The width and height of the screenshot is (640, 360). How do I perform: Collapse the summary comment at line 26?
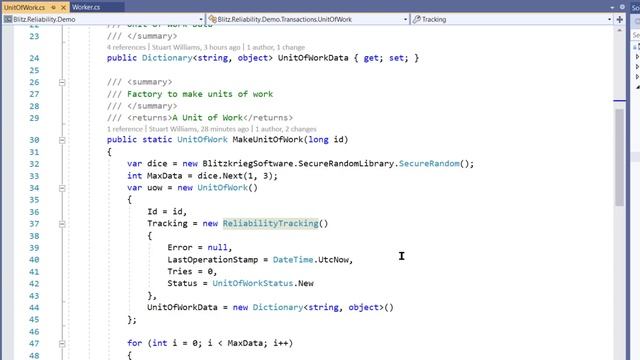62,82
